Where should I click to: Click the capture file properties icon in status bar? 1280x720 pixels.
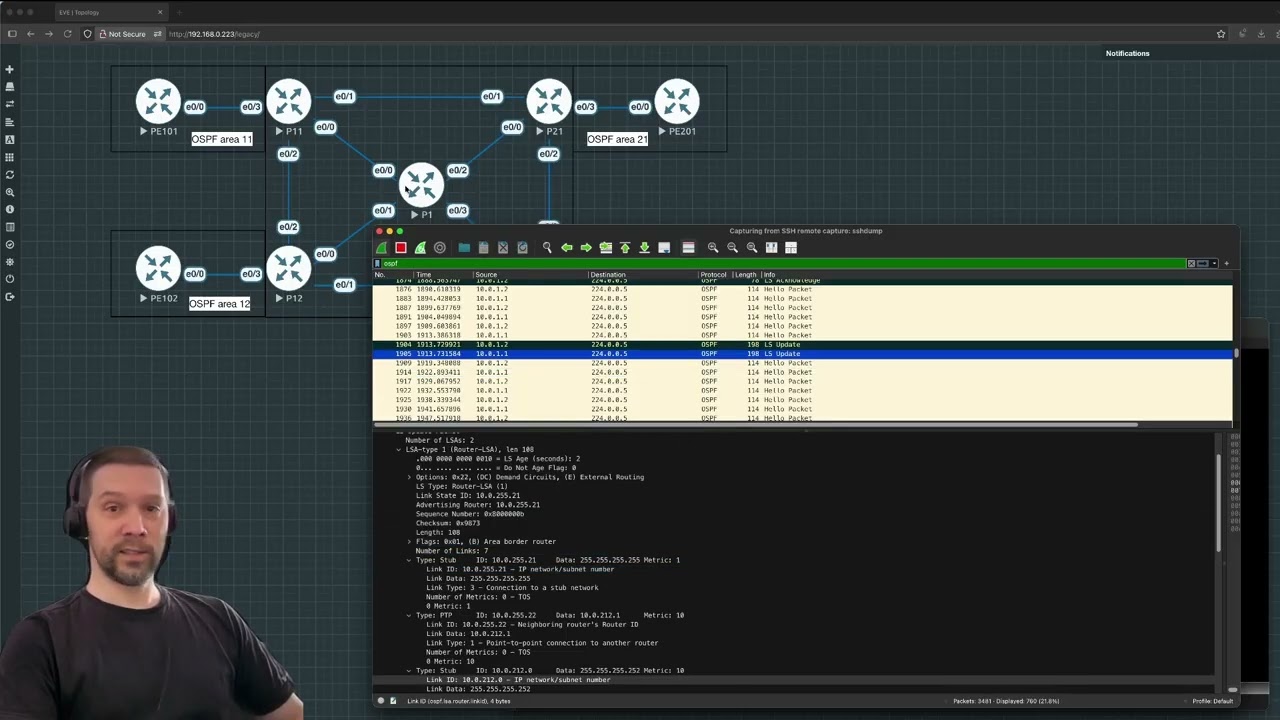[x=393, y=701]
